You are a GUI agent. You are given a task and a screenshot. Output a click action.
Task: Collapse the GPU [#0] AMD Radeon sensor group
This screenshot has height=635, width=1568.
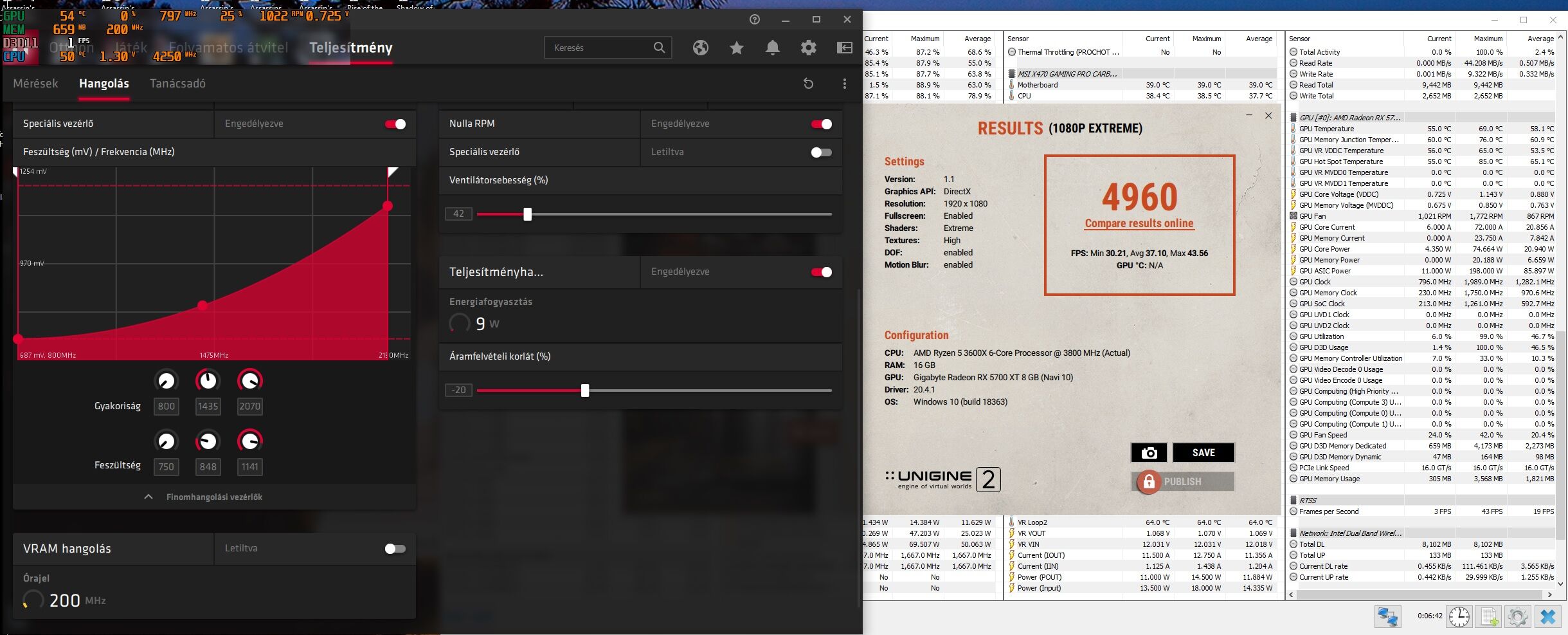click(x=1349, y=118)
